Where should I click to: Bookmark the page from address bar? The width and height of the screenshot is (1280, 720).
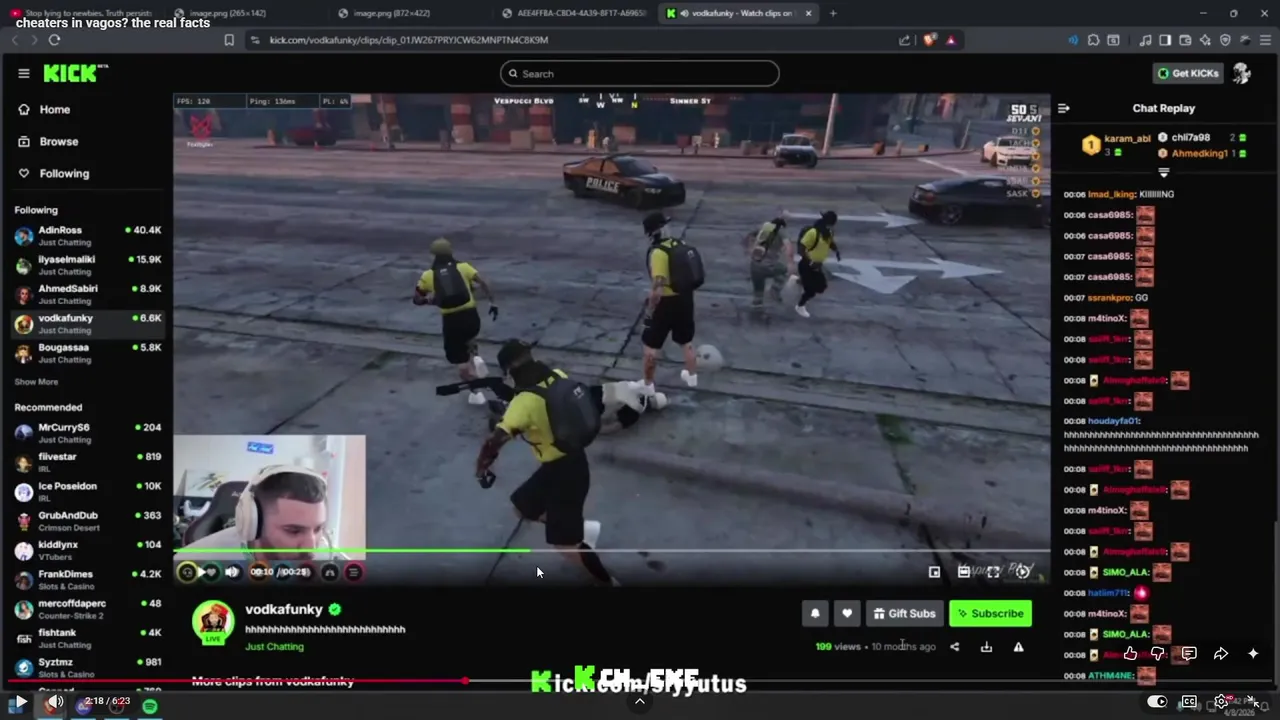(229, 40)
